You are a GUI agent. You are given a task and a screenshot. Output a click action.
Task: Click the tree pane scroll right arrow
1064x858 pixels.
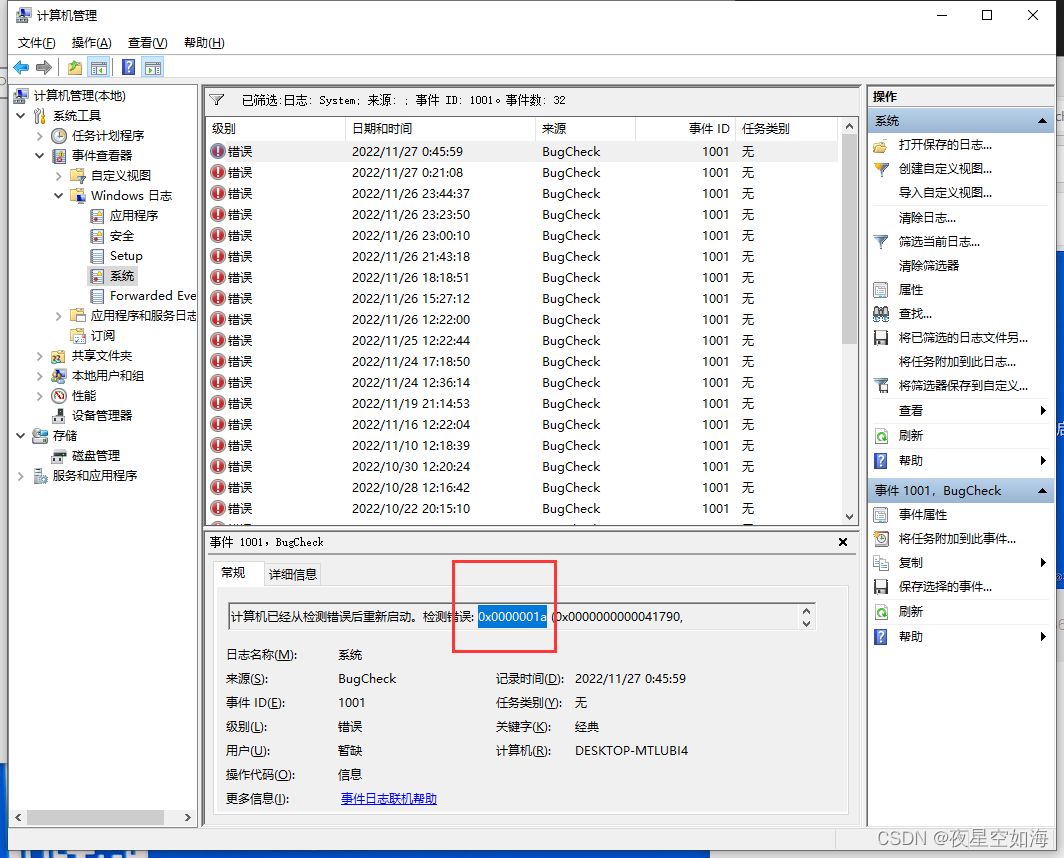point(188,817)
